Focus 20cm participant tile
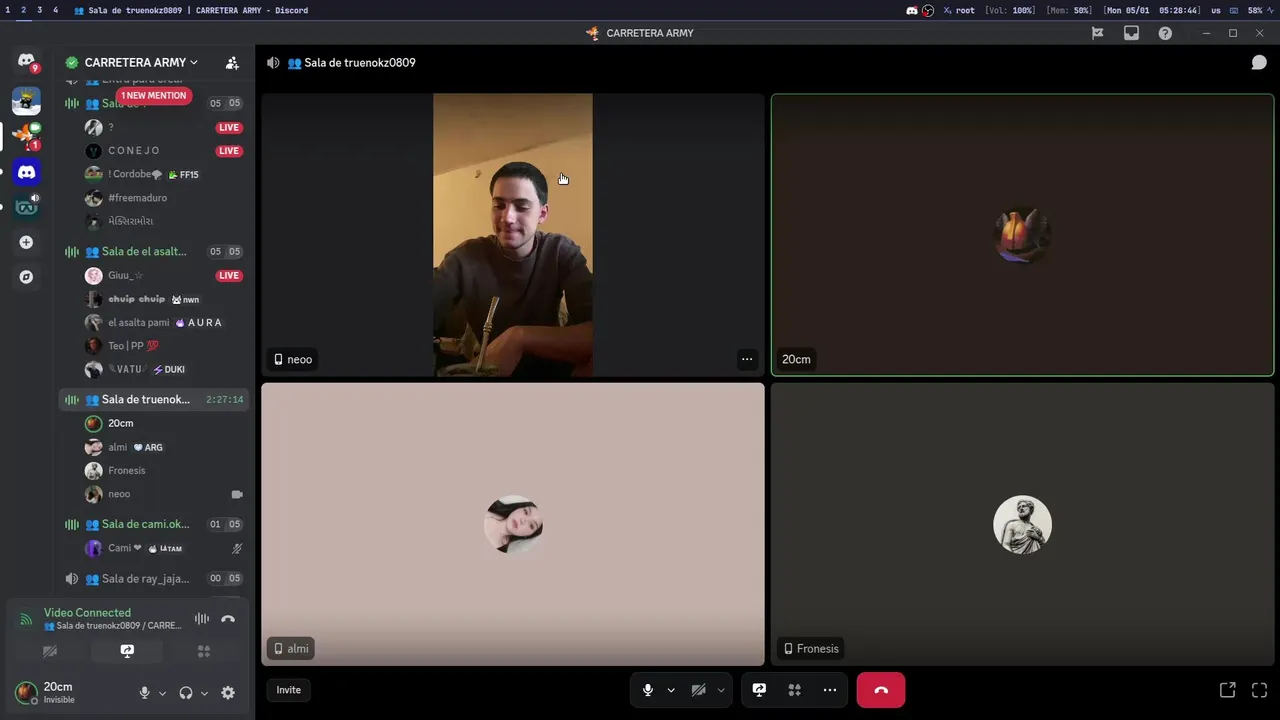The height and width of the screenshot is (720, 1280). [x=1022, y=235]
